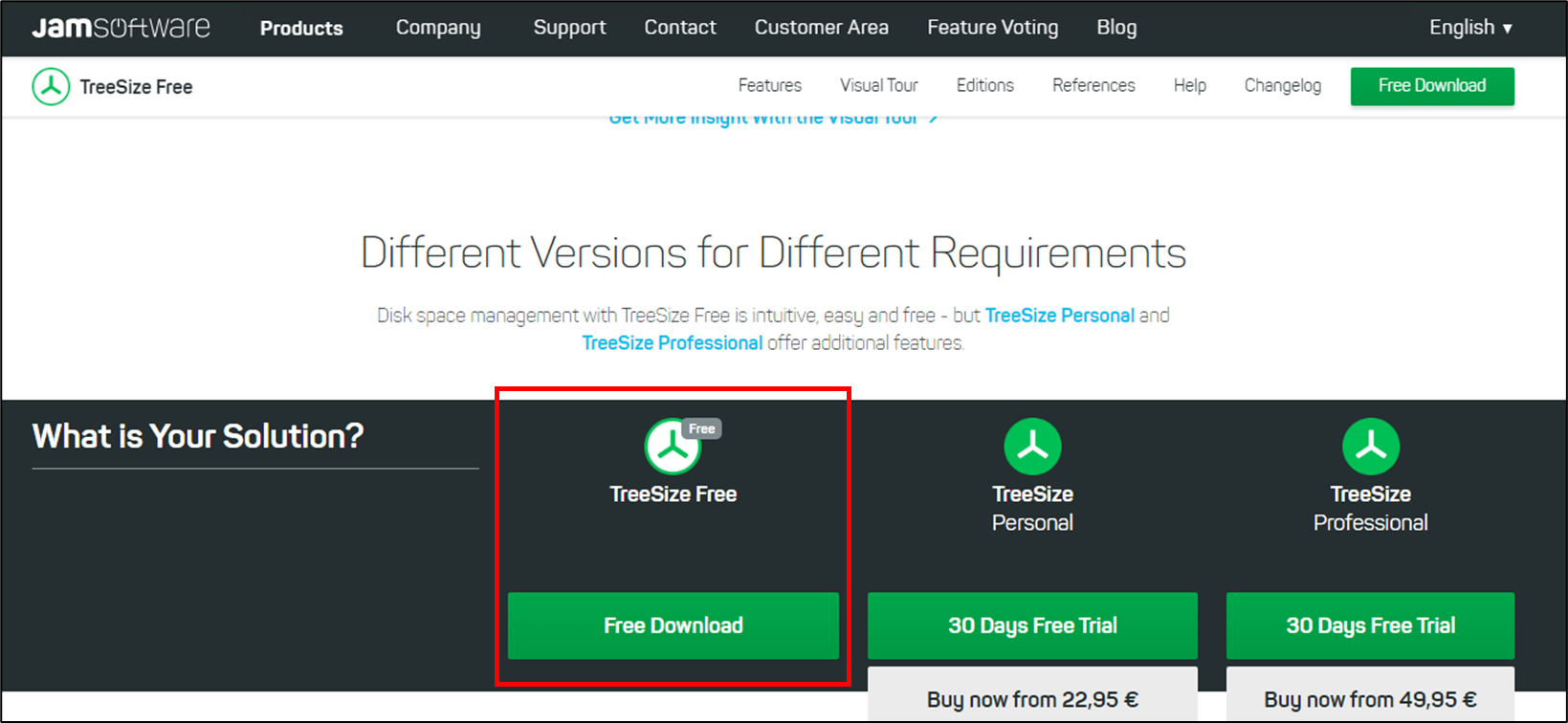Image resolution: width=1568 pixels, height=723 pixels.
Task: Jump to the Features section
Action: point(770,86)
